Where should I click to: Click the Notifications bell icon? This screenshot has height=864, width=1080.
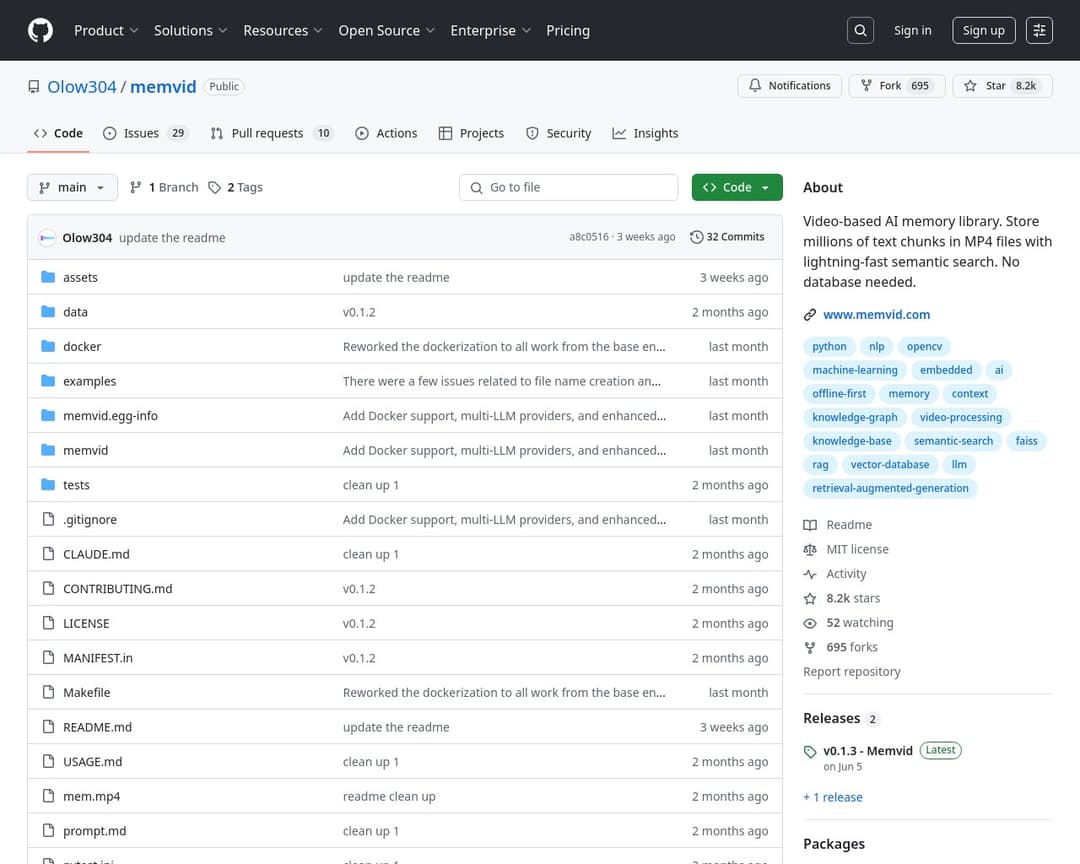tap(756, 85)
